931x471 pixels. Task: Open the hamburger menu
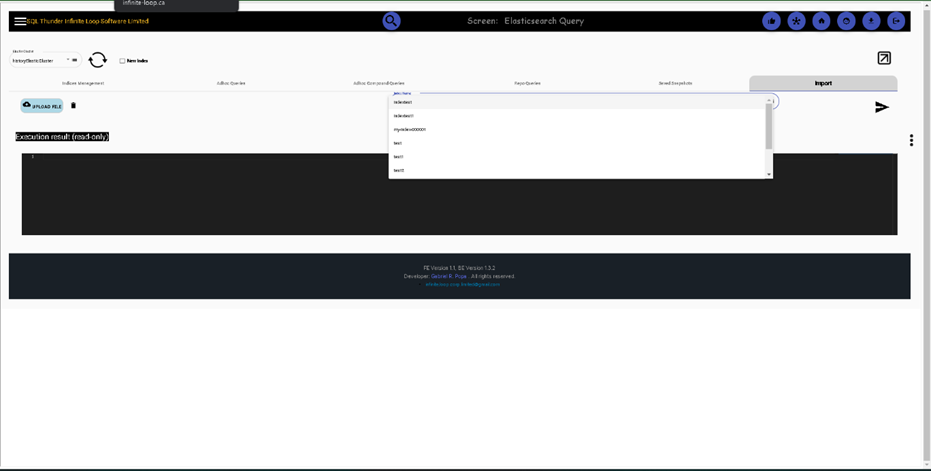[x=20, y=21]
